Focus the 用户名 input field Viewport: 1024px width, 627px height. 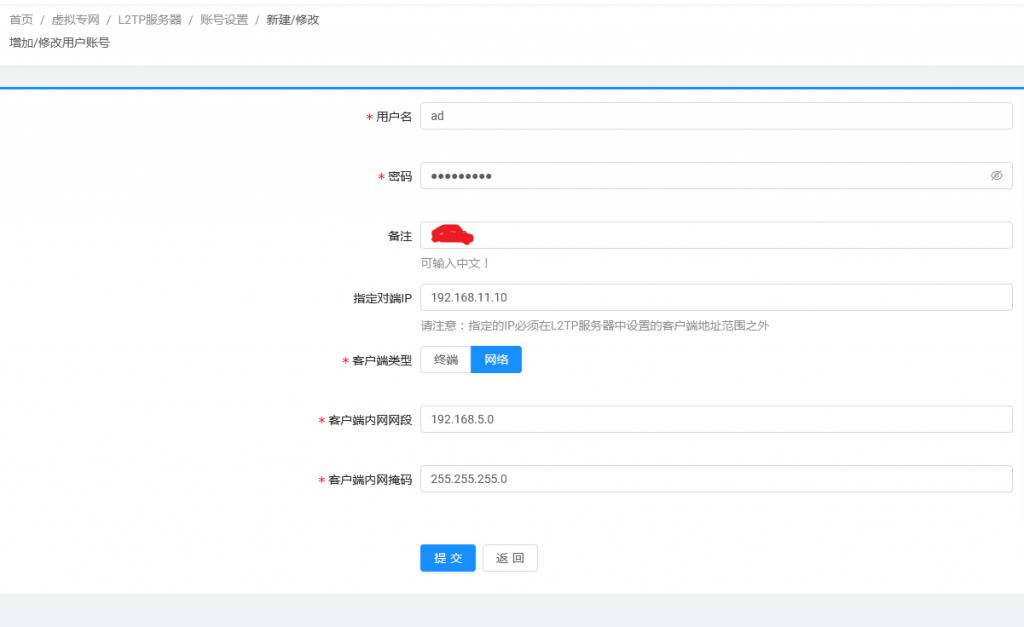click(x=716, y=116)
